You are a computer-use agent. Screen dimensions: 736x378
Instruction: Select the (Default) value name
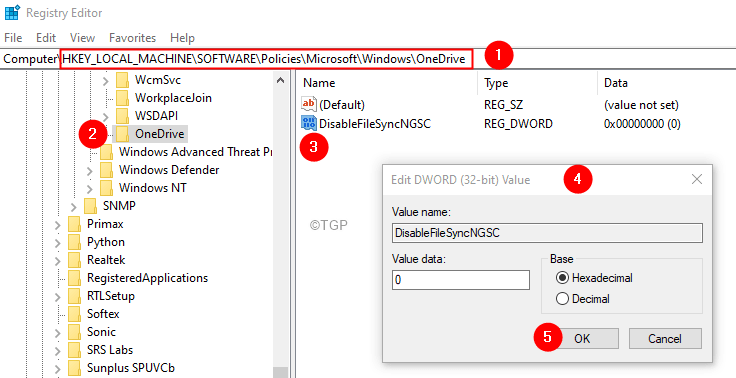342,104
